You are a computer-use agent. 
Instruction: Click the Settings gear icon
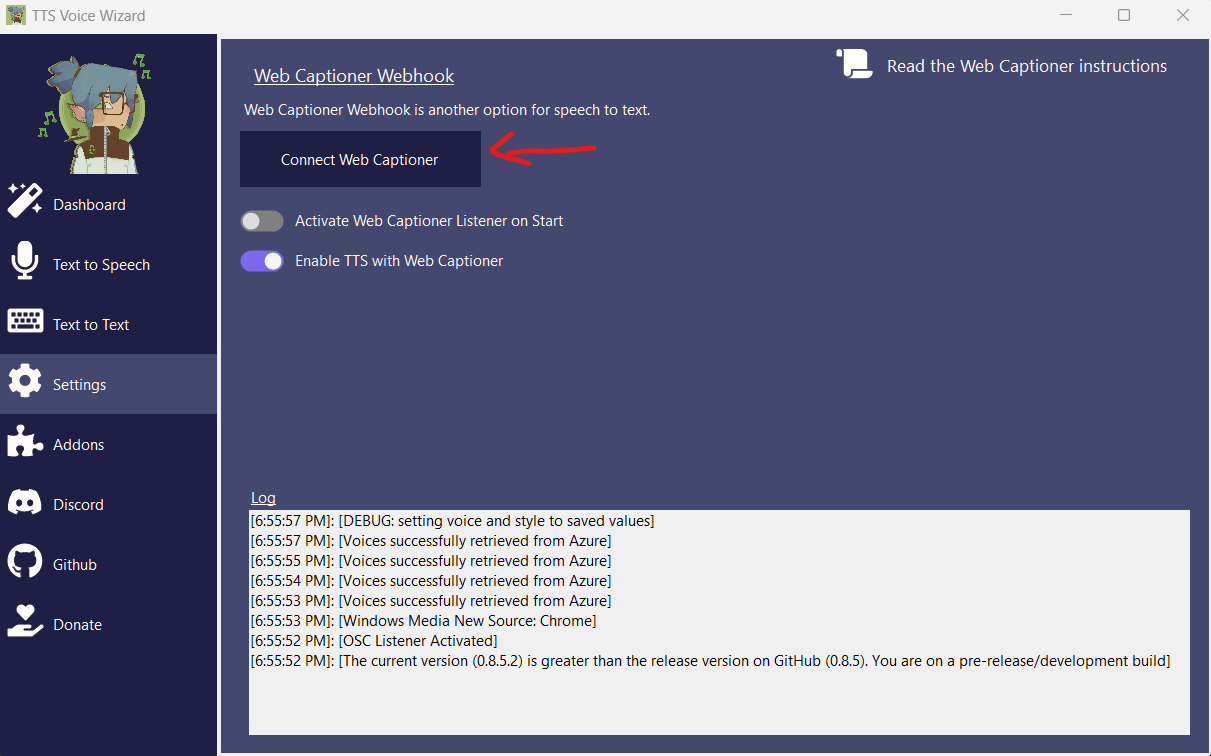pyautogui.click(x=24, y=381)
